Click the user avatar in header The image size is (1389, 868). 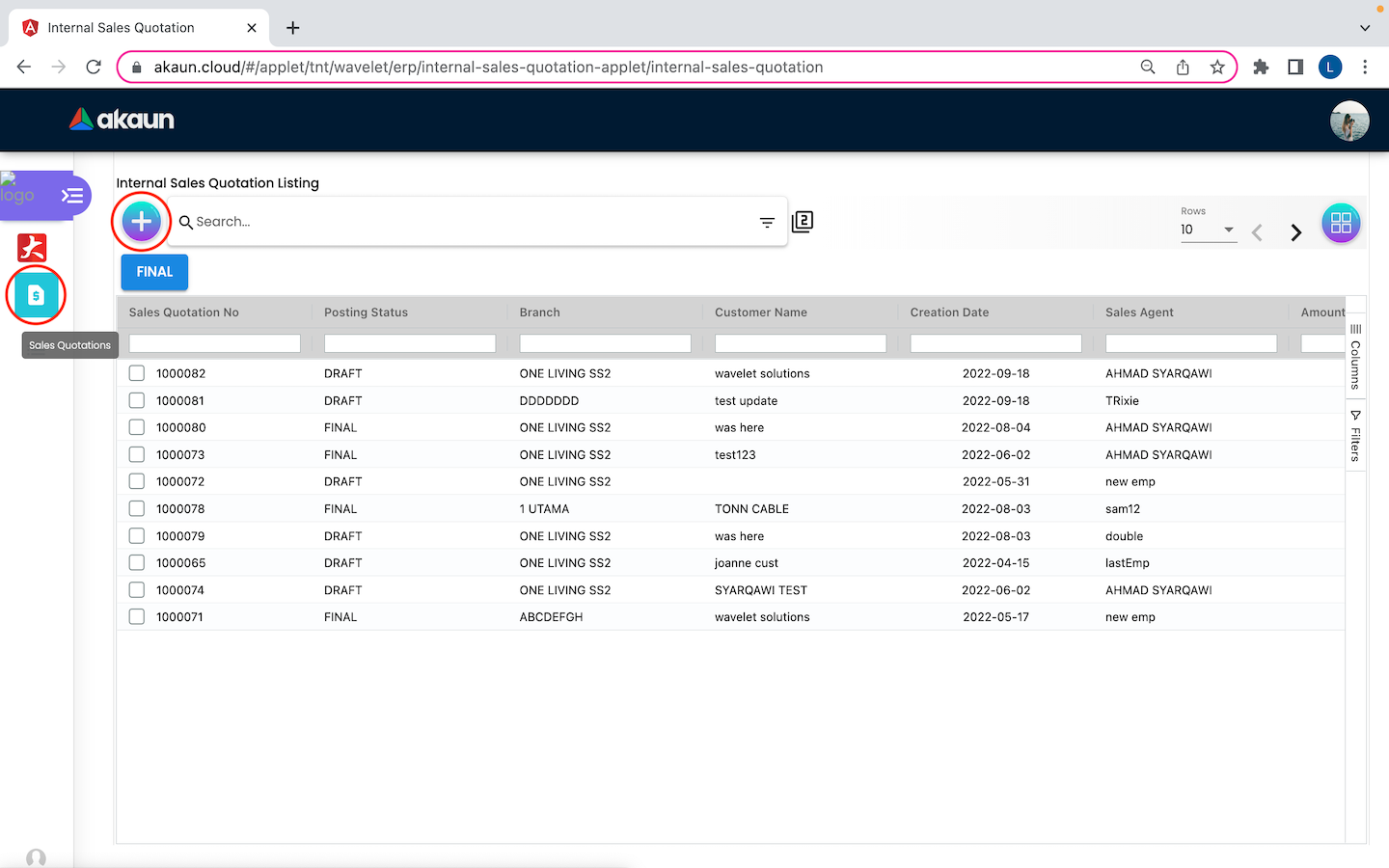coord(1348,121)
